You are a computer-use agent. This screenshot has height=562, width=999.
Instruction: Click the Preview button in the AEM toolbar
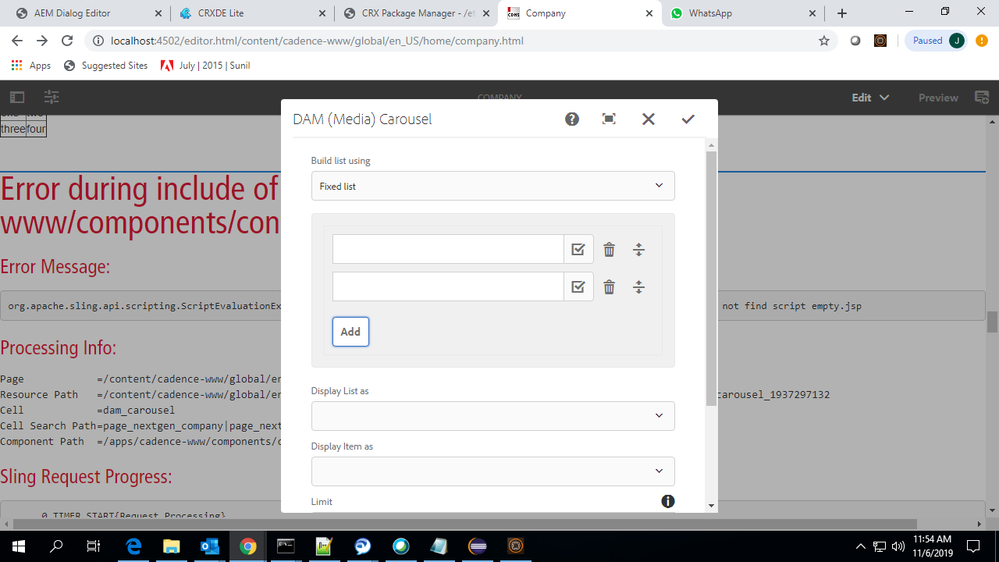coord(937,97)
